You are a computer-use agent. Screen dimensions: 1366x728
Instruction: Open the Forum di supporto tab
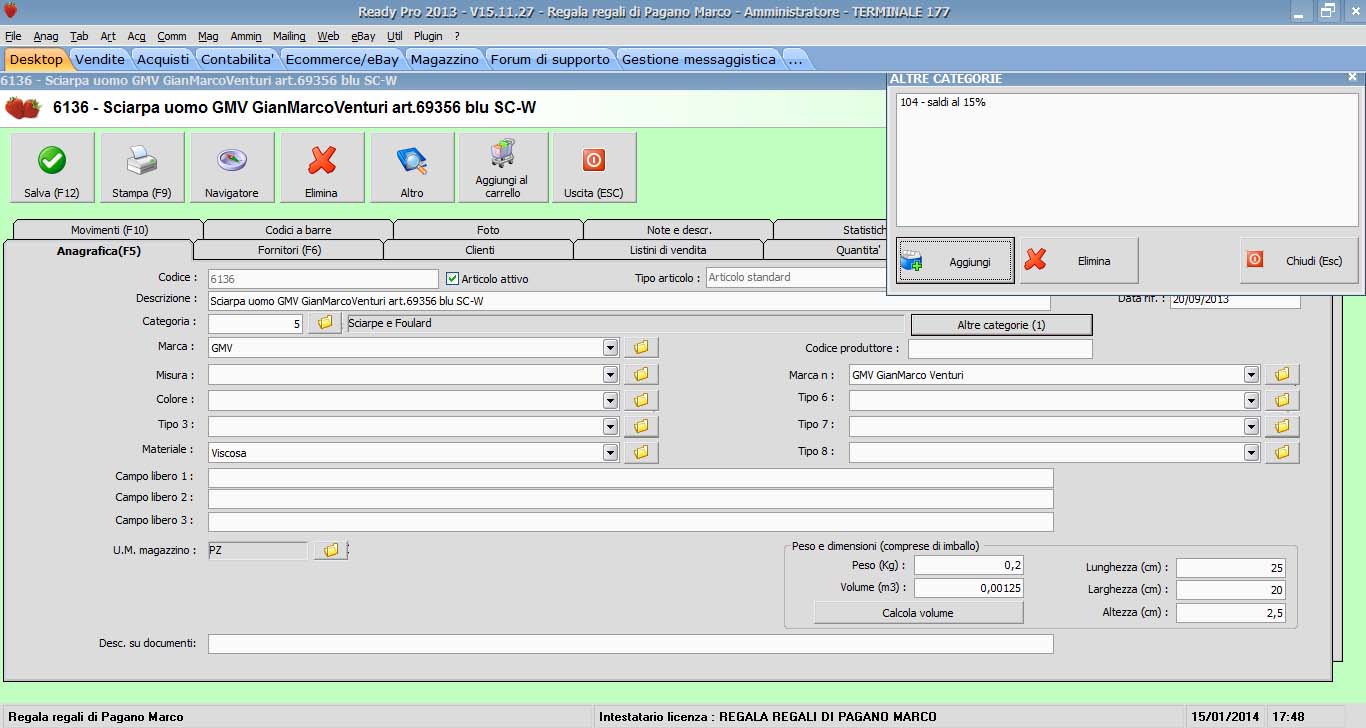(x=550, y=59)
